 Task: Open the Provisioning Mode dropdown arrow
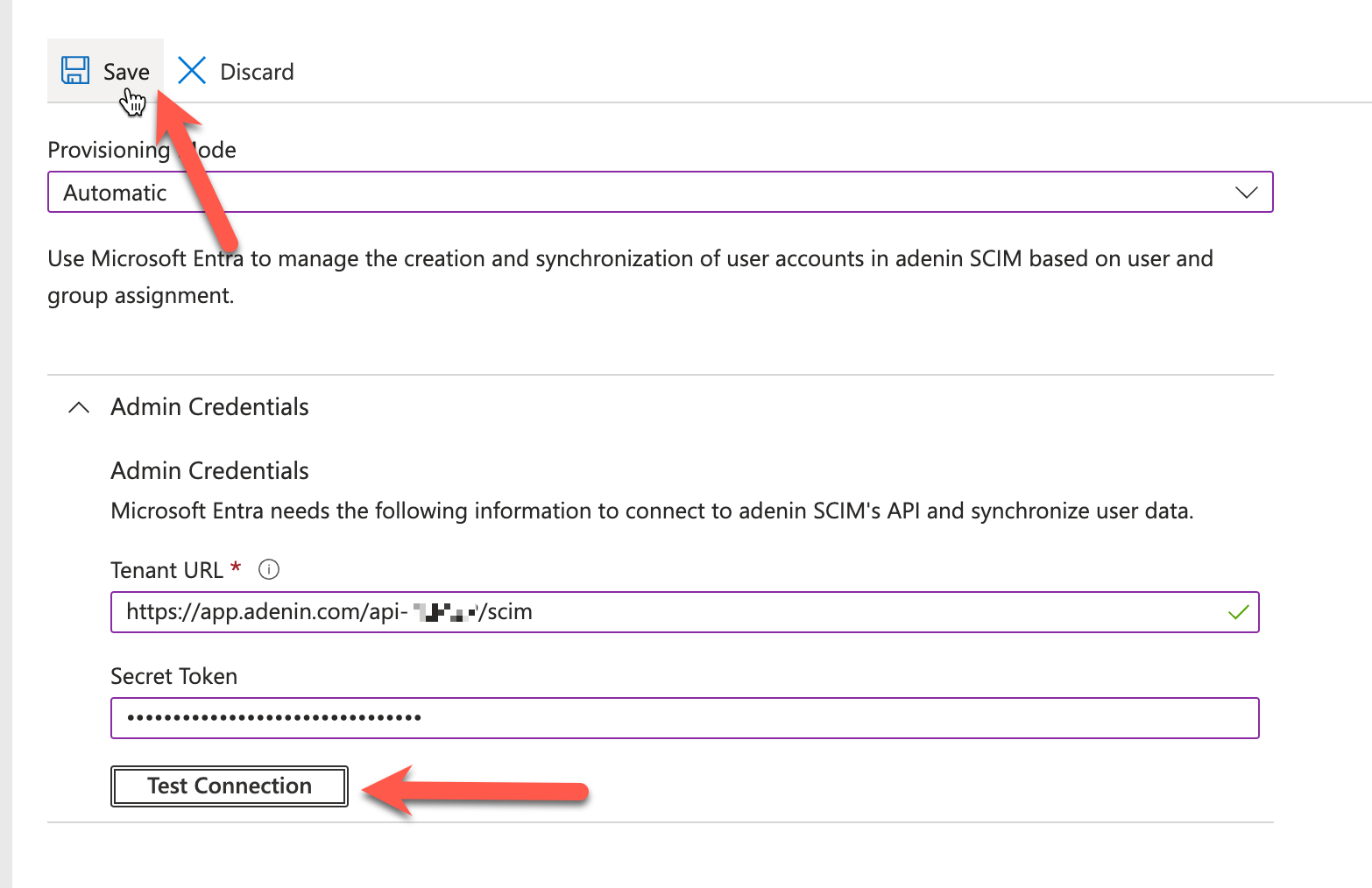point(1246,193)
